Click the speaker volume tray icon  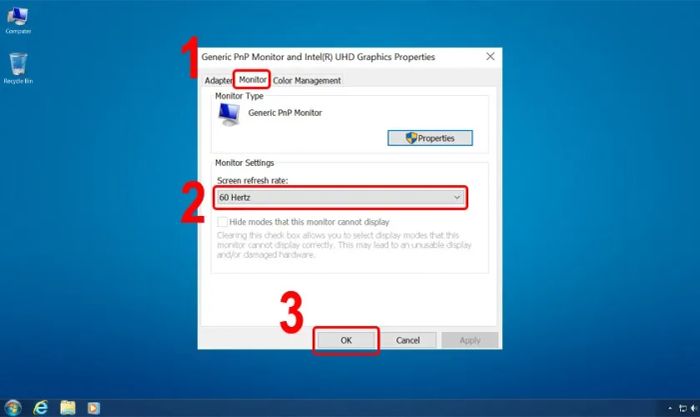pos(694,408)
